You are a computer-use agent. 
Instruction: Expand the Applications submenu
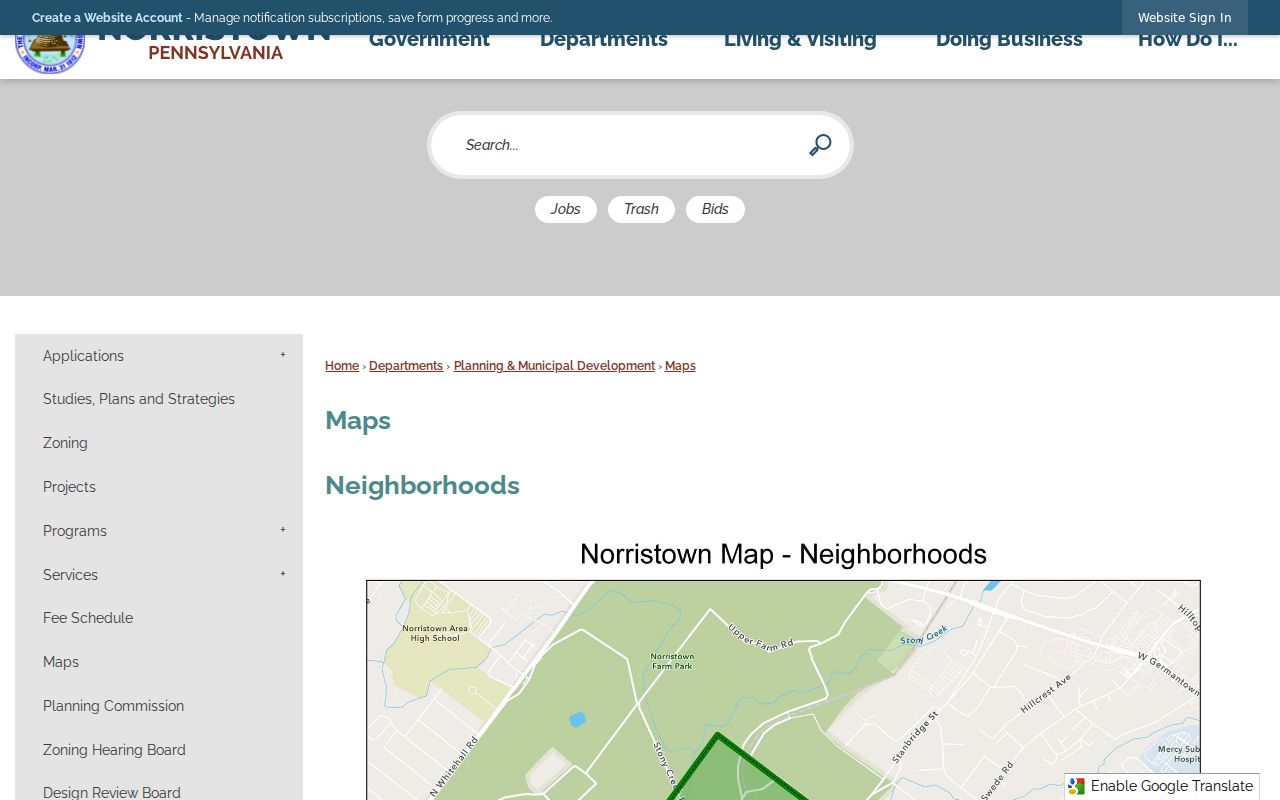pos(283,356)
